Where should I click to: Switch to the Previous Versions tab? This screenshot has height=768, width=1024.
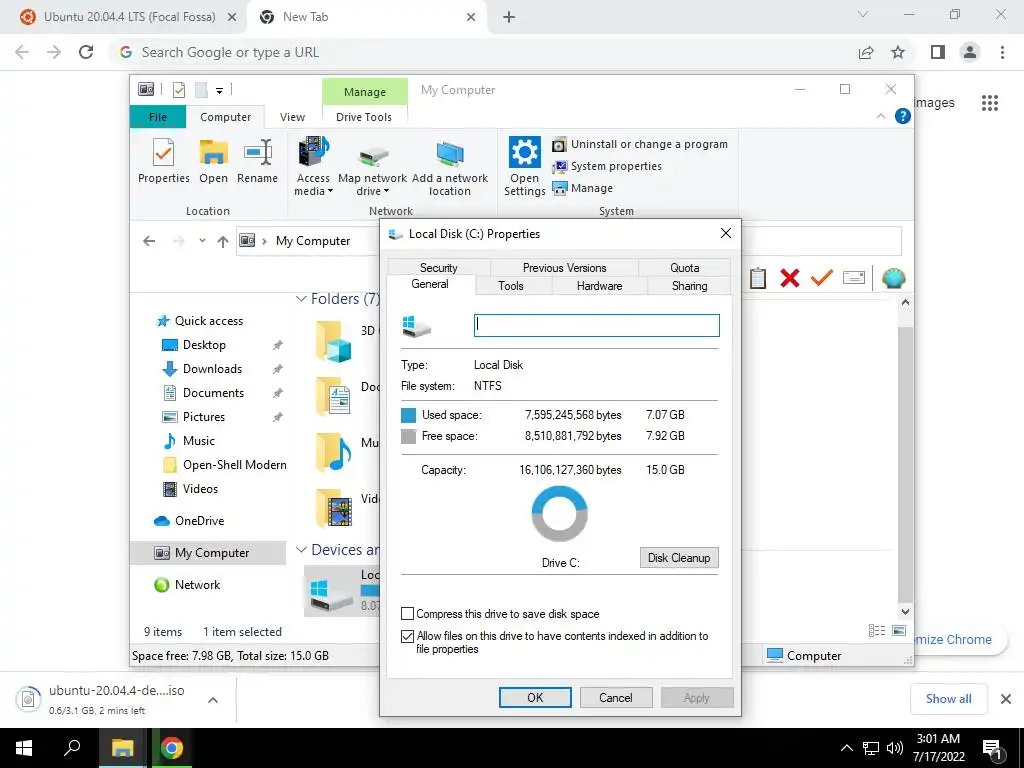coord(564,268)
